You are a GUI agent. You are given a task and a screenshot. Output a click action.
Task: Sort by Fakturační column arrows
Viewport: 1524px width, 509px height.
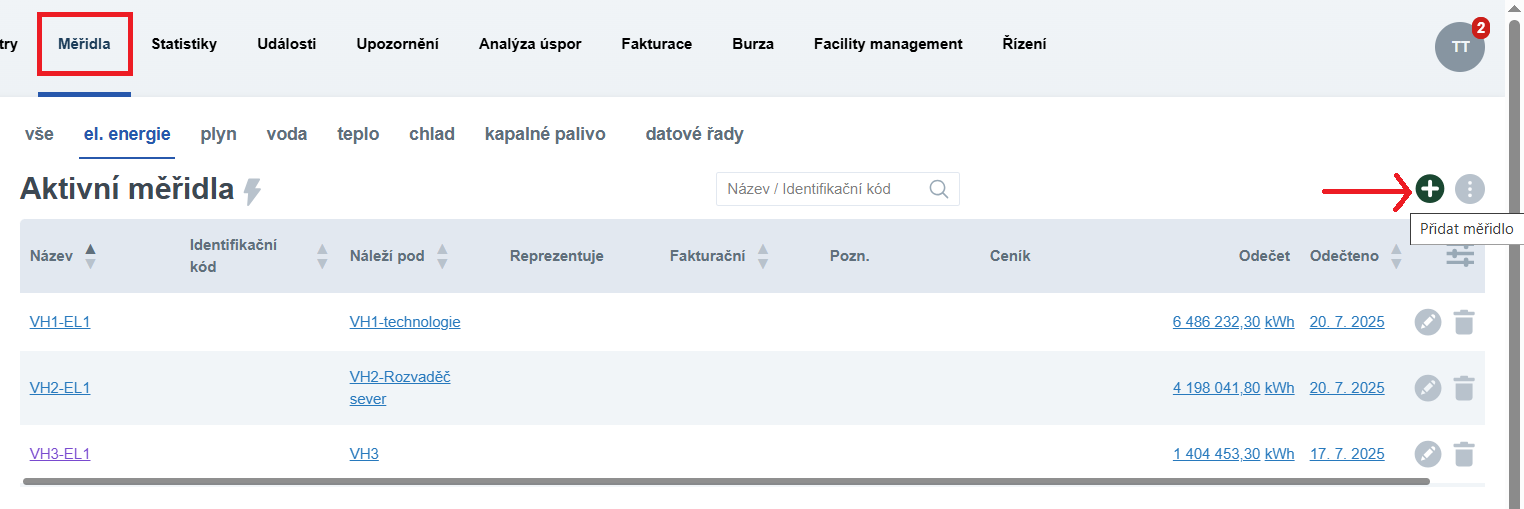click(x=763, y=256)
